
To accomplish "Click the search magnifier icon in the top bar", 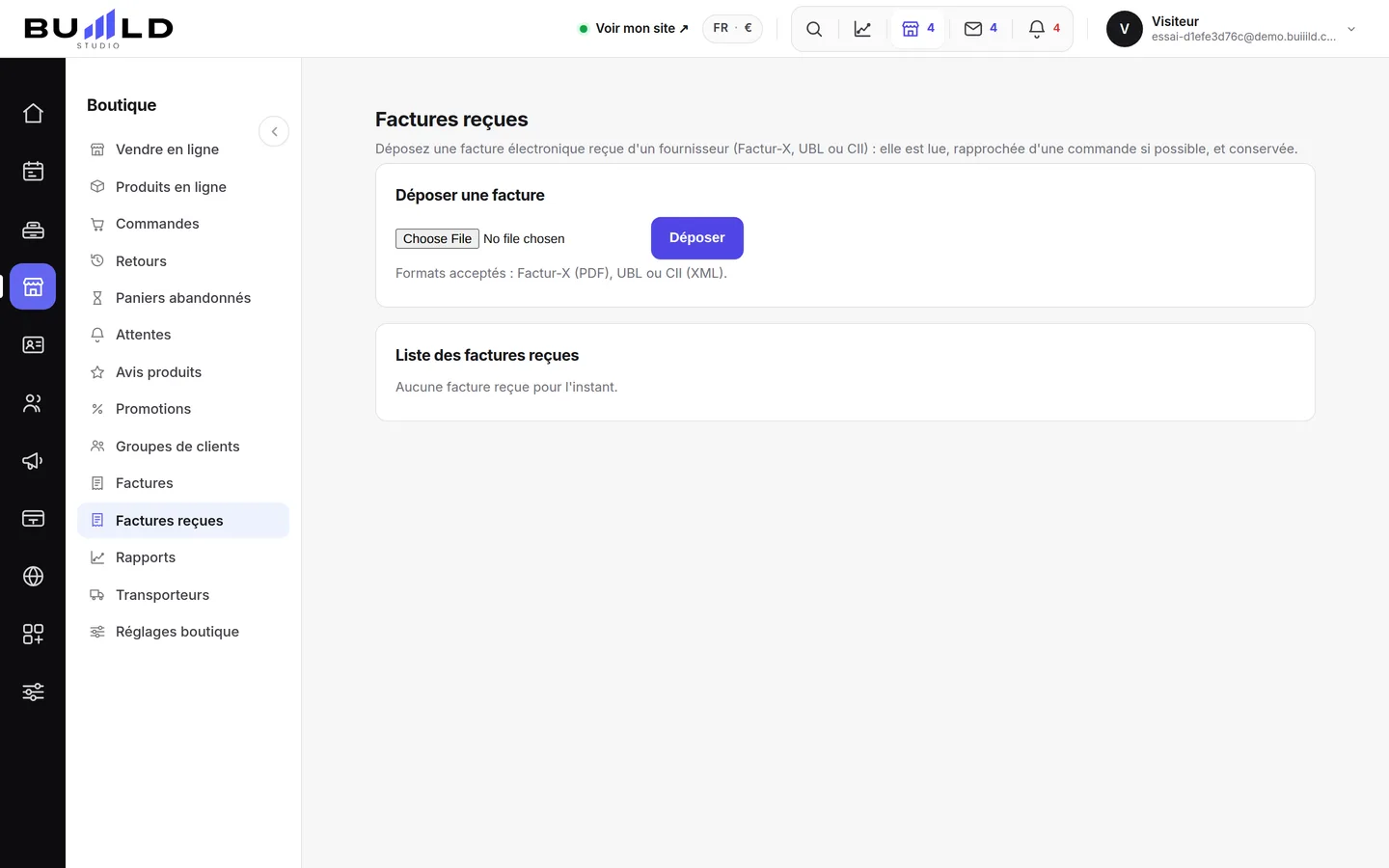I will pos(814,29).
